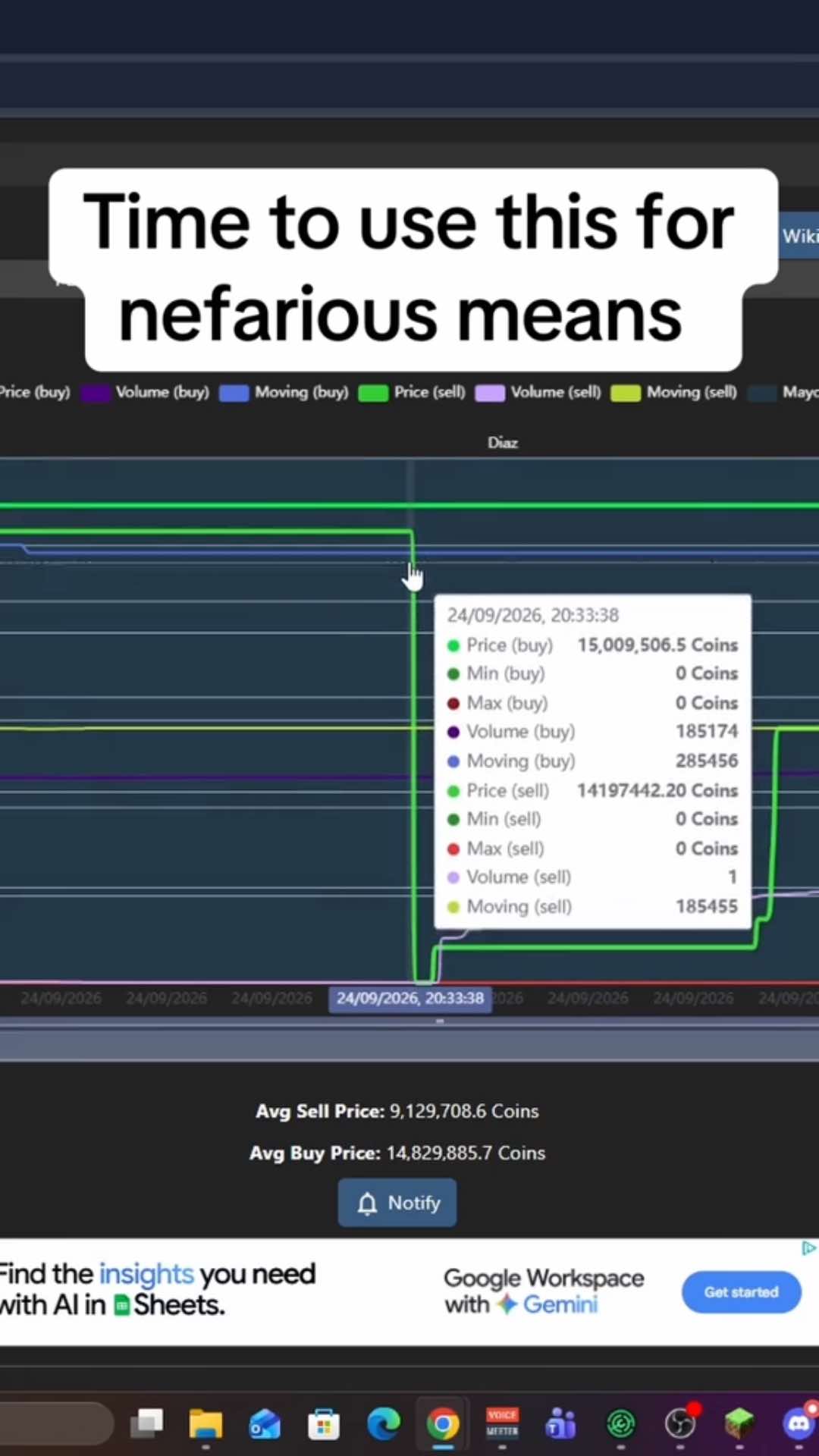The width and height of the screenshot is (819, 1456).
Task: Click the Notify bell button
Action: (x=397, y=1203)
